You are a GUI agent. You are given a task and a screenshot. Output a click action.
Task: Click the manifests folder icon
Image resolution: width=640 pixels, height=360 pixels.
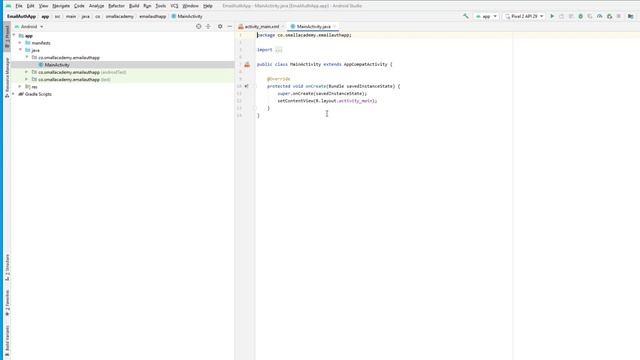click(28, 43)
